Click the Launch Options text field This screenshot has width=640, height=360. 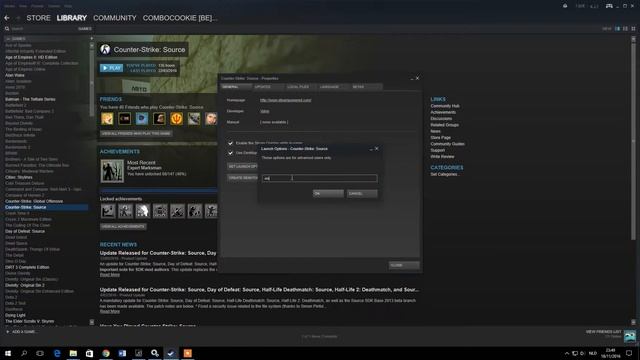click(x=319, y=178)
